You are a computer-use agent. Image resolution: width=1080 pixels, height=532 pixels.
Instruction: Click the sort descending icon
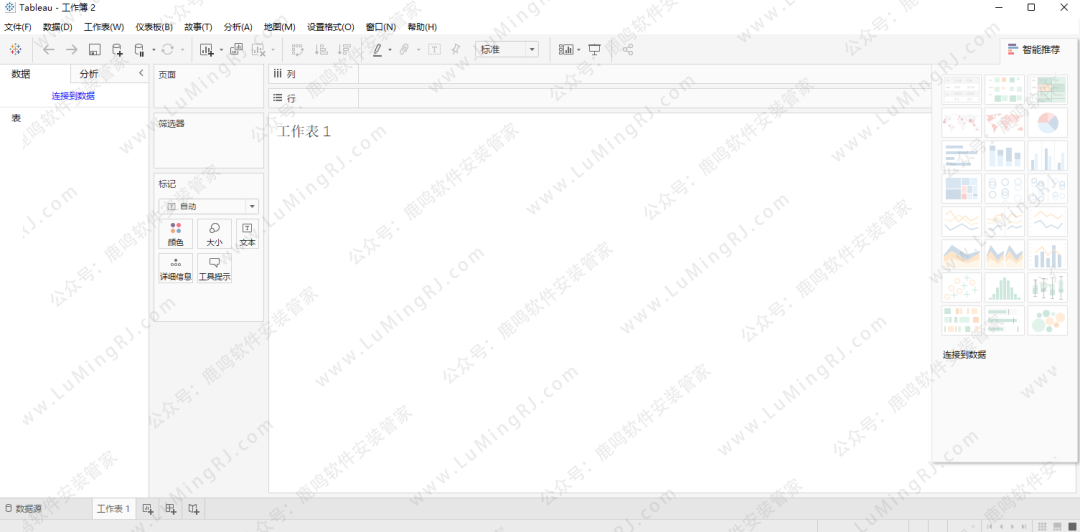tap(344, 50)
